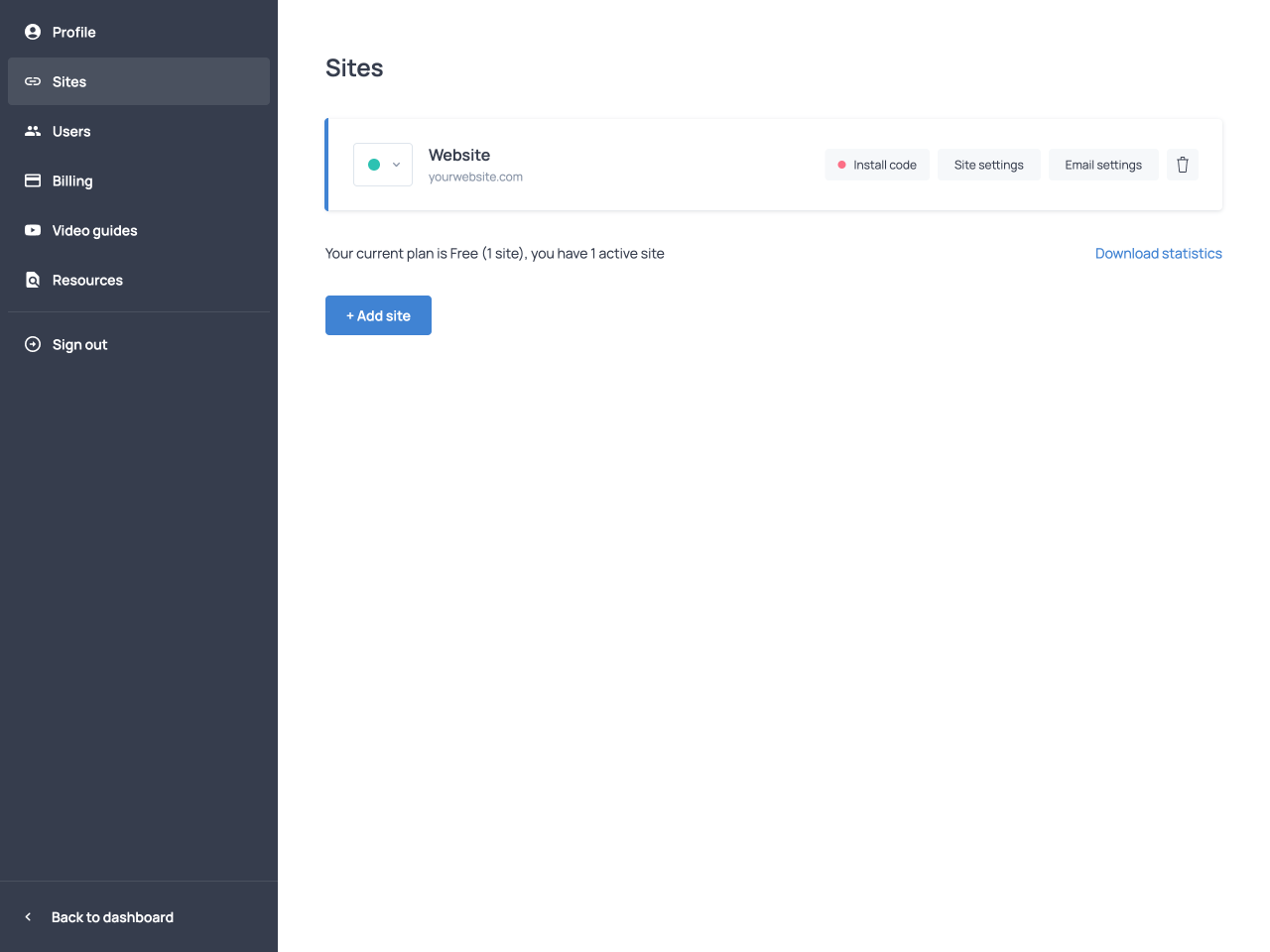Click the Profile person icon in sidebar

33,32
